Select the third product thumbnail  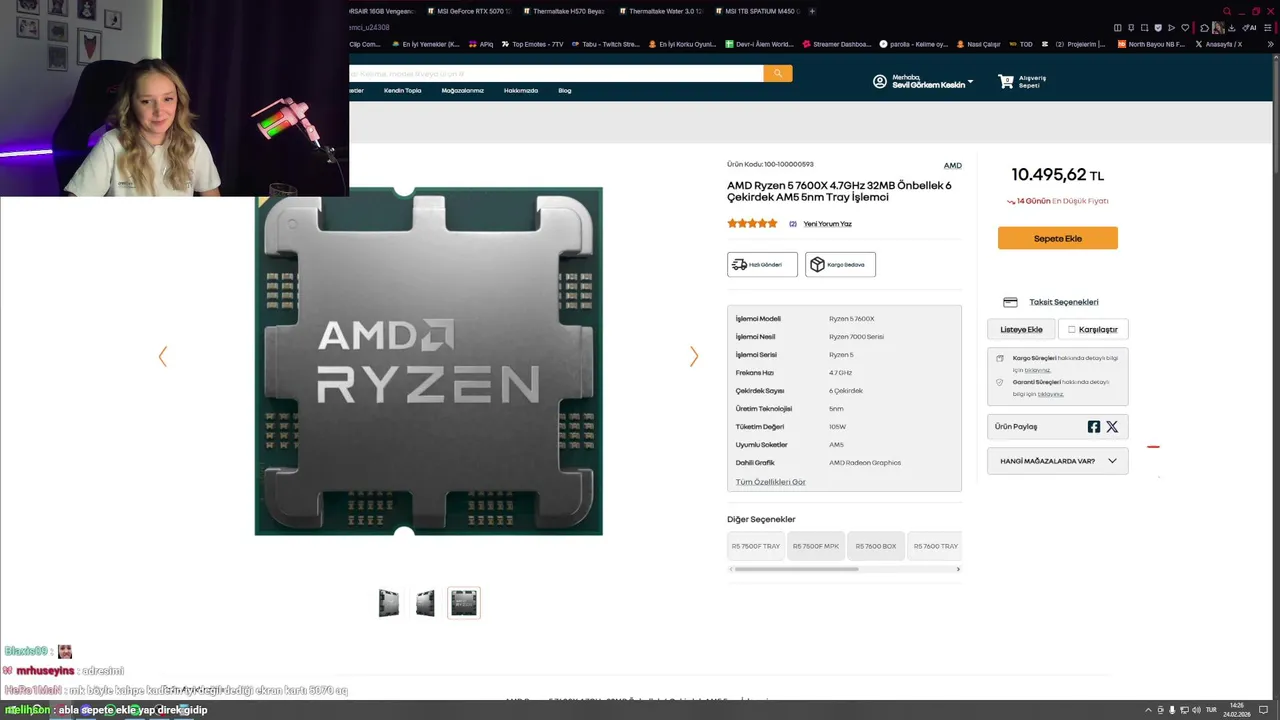point(464,602)
